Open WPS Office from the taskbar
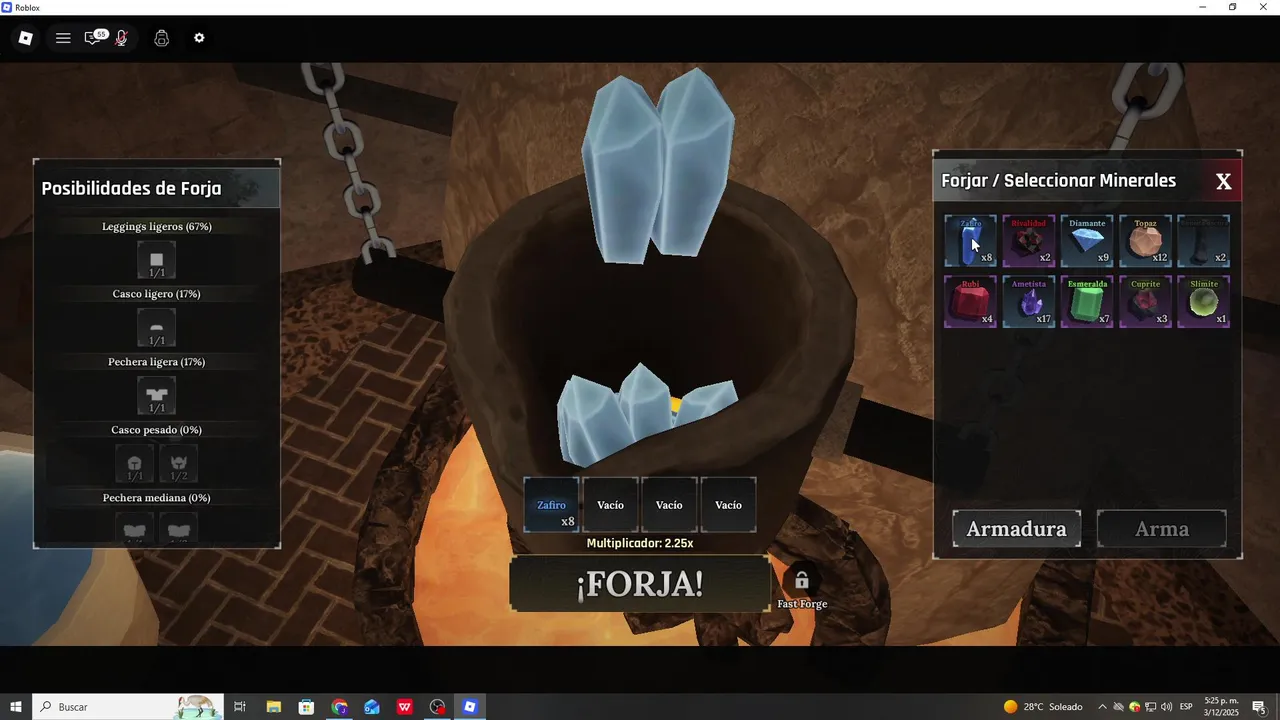 (x=405, y=707)
